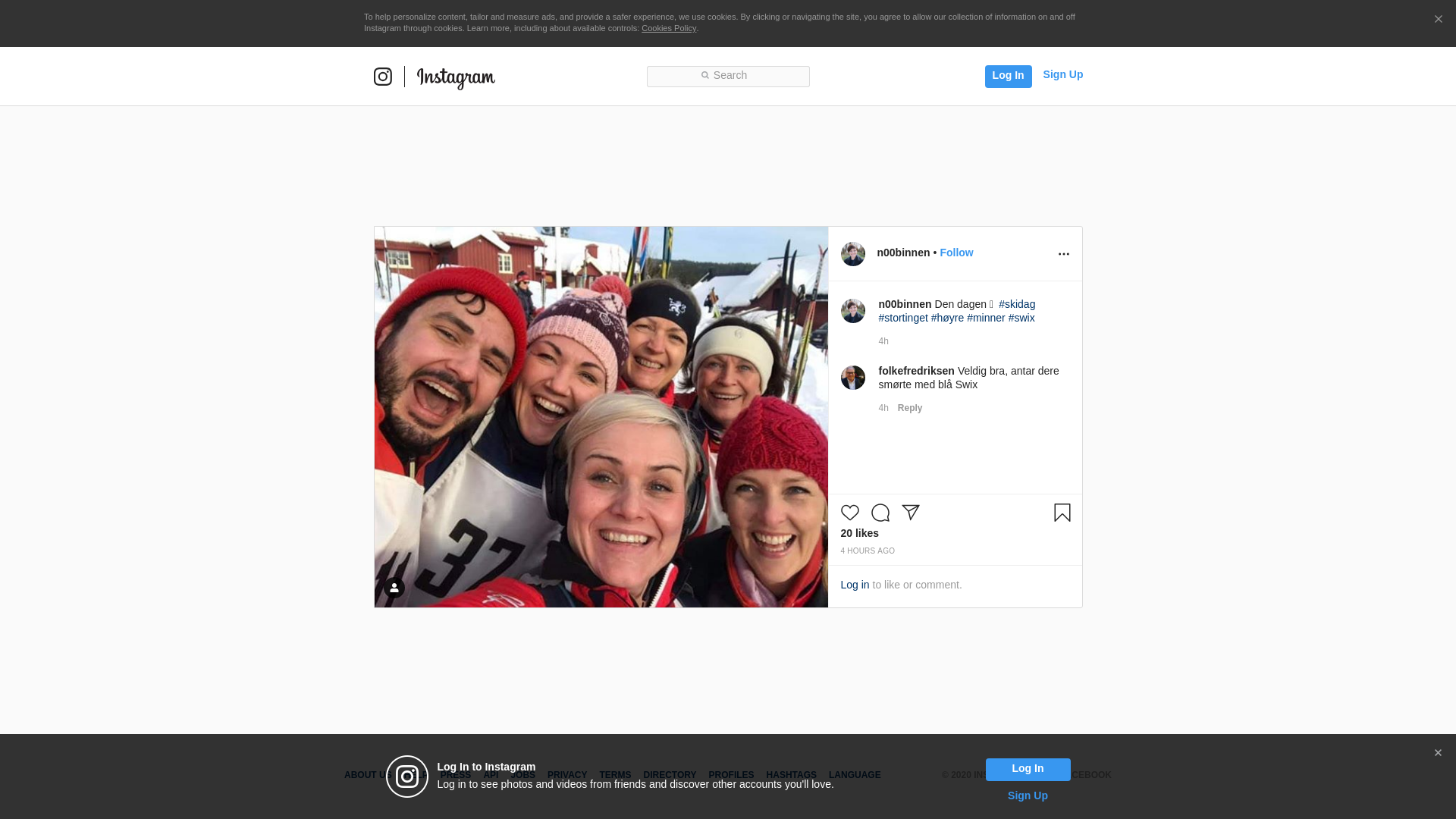
Task: Click Log in link below likes
Action: [x=855, y=585]
